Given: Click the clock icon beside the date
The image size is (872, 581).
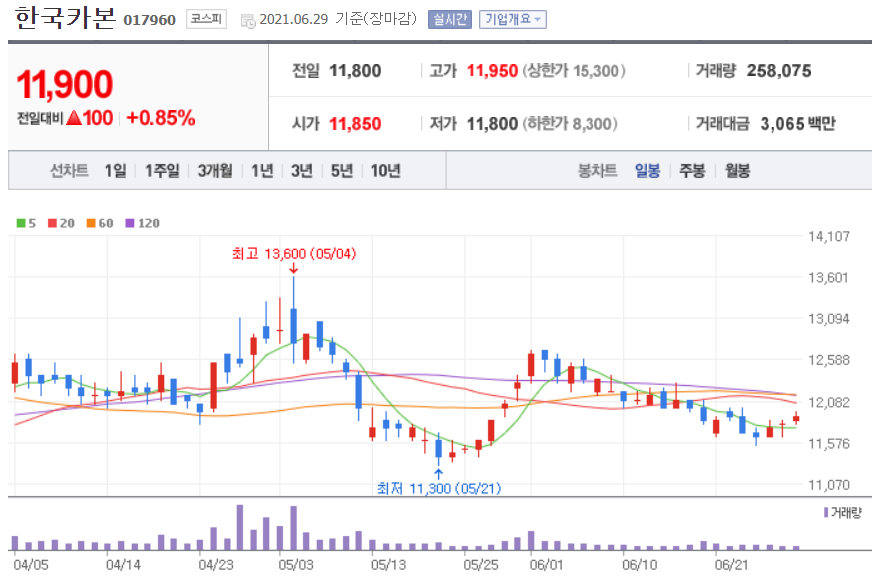Looking at the screenshot, I should [247, 21].
